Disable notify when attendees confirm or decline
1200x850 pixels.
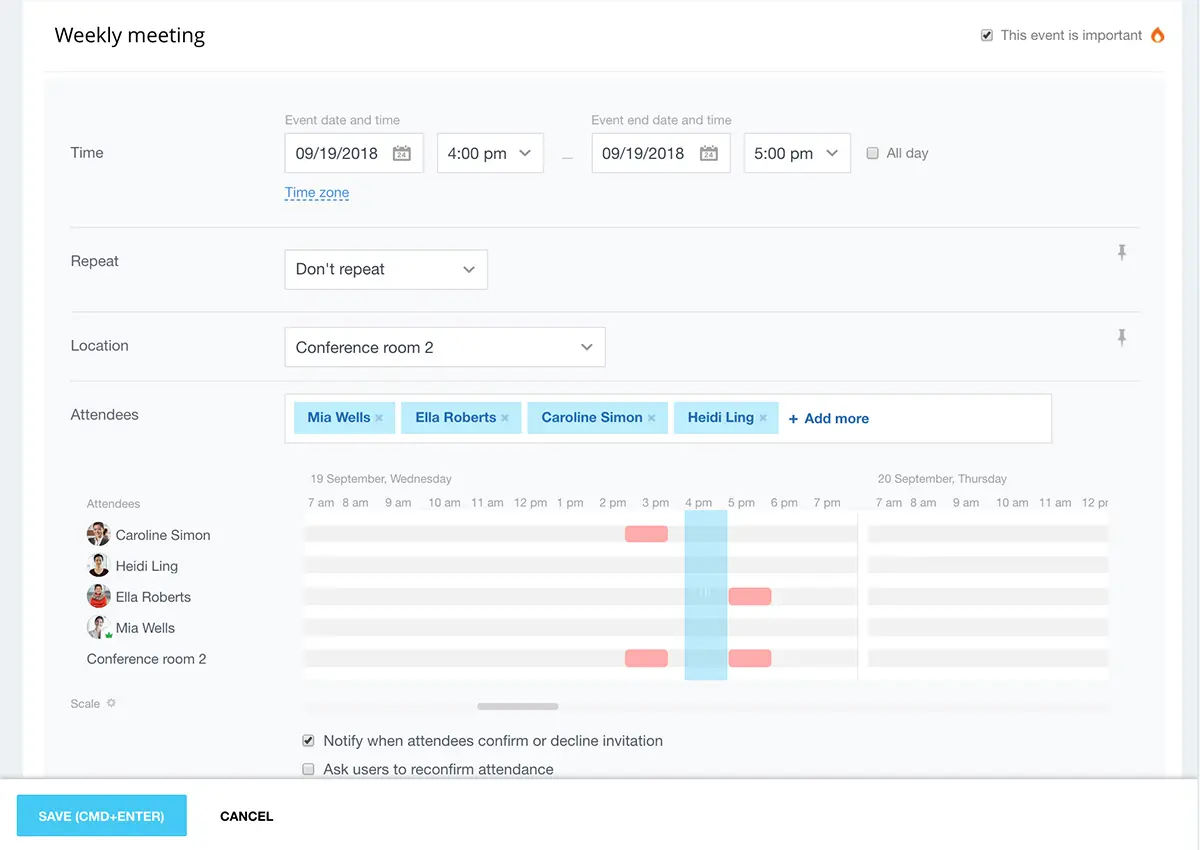[x=308, y=741]
